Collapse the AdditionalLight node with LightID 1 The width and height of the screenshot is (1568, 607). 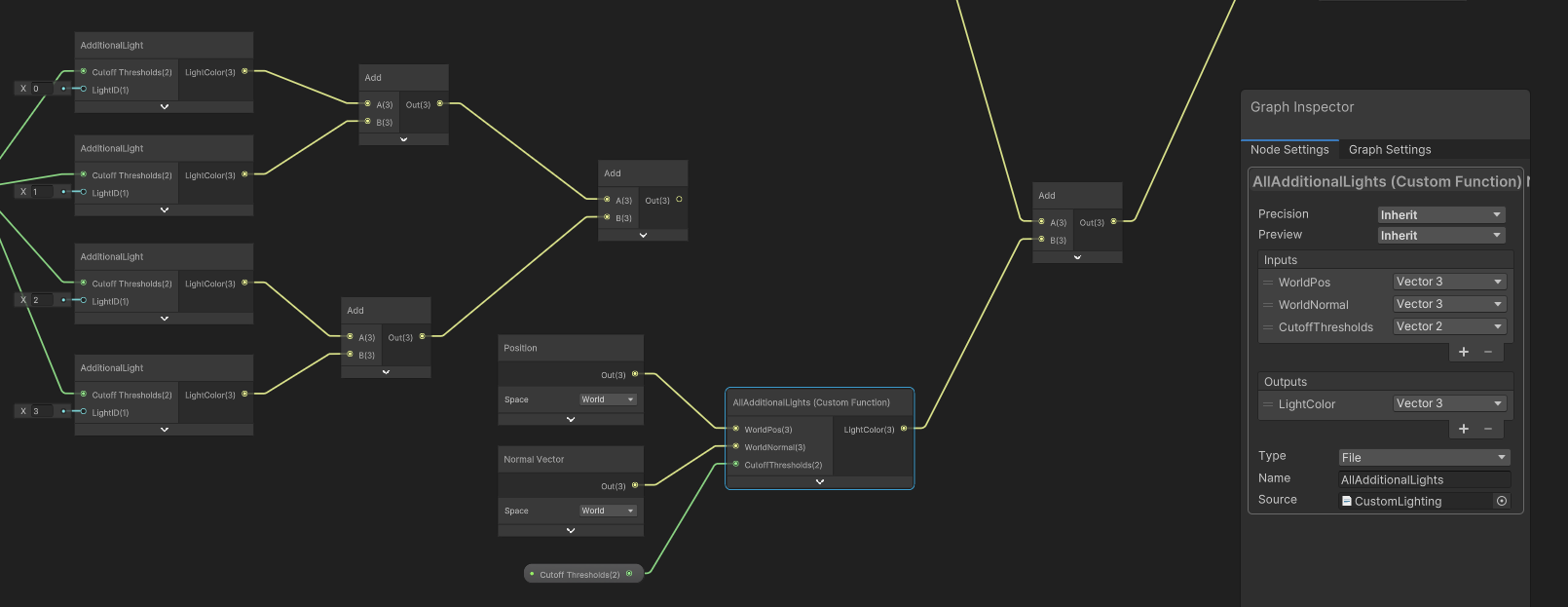(164, 209)
